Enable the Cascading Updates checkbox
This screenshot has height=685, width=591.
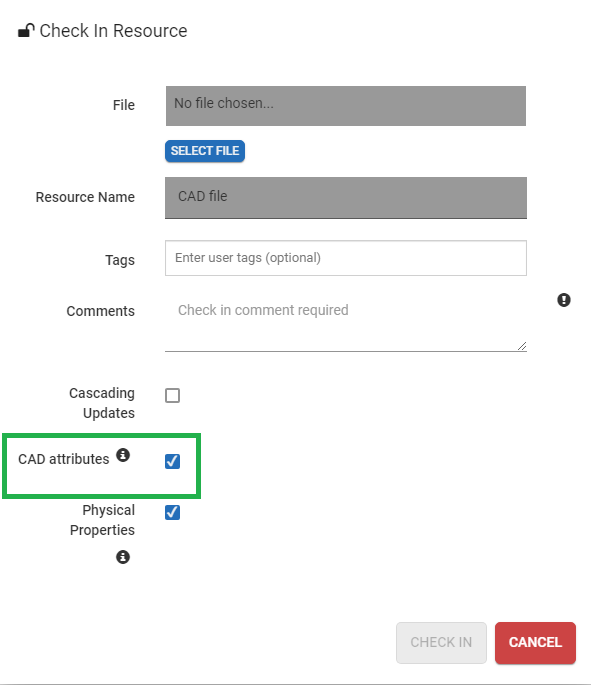(x=173, y=395)
